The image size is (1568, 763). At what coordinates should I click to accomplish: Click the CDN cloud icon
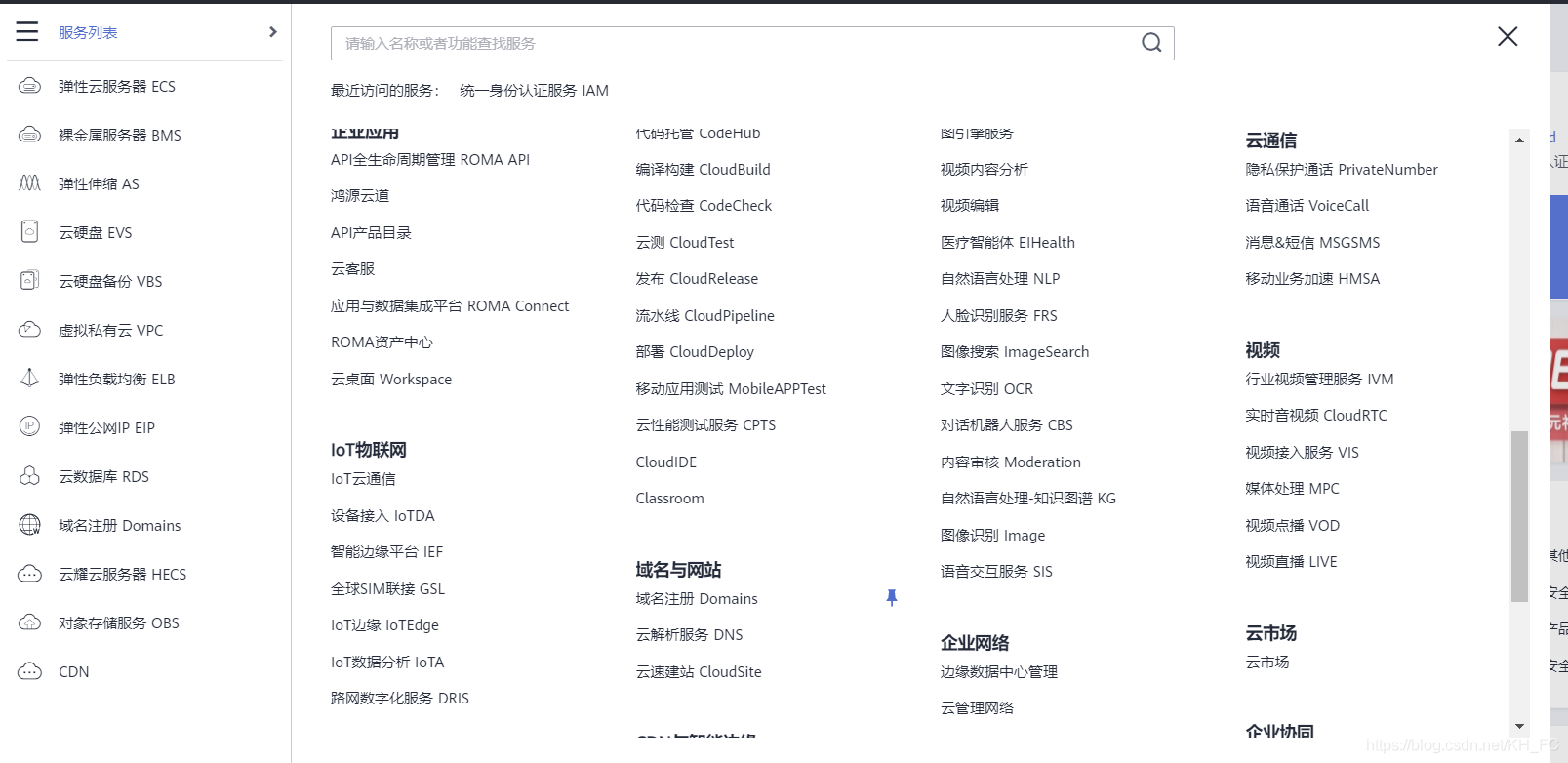pyautogui.click(x=30, y=671)
